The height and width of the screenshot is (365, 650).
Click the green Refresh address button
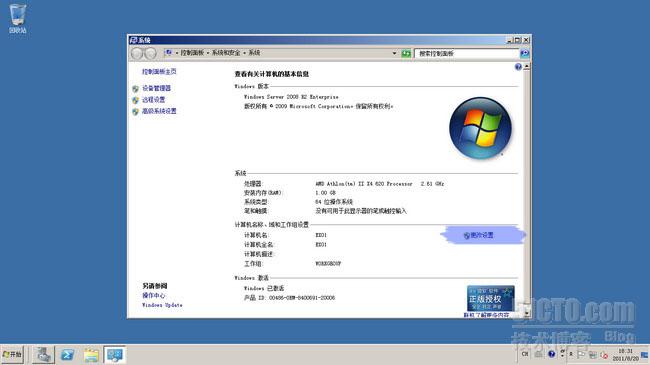406,54
